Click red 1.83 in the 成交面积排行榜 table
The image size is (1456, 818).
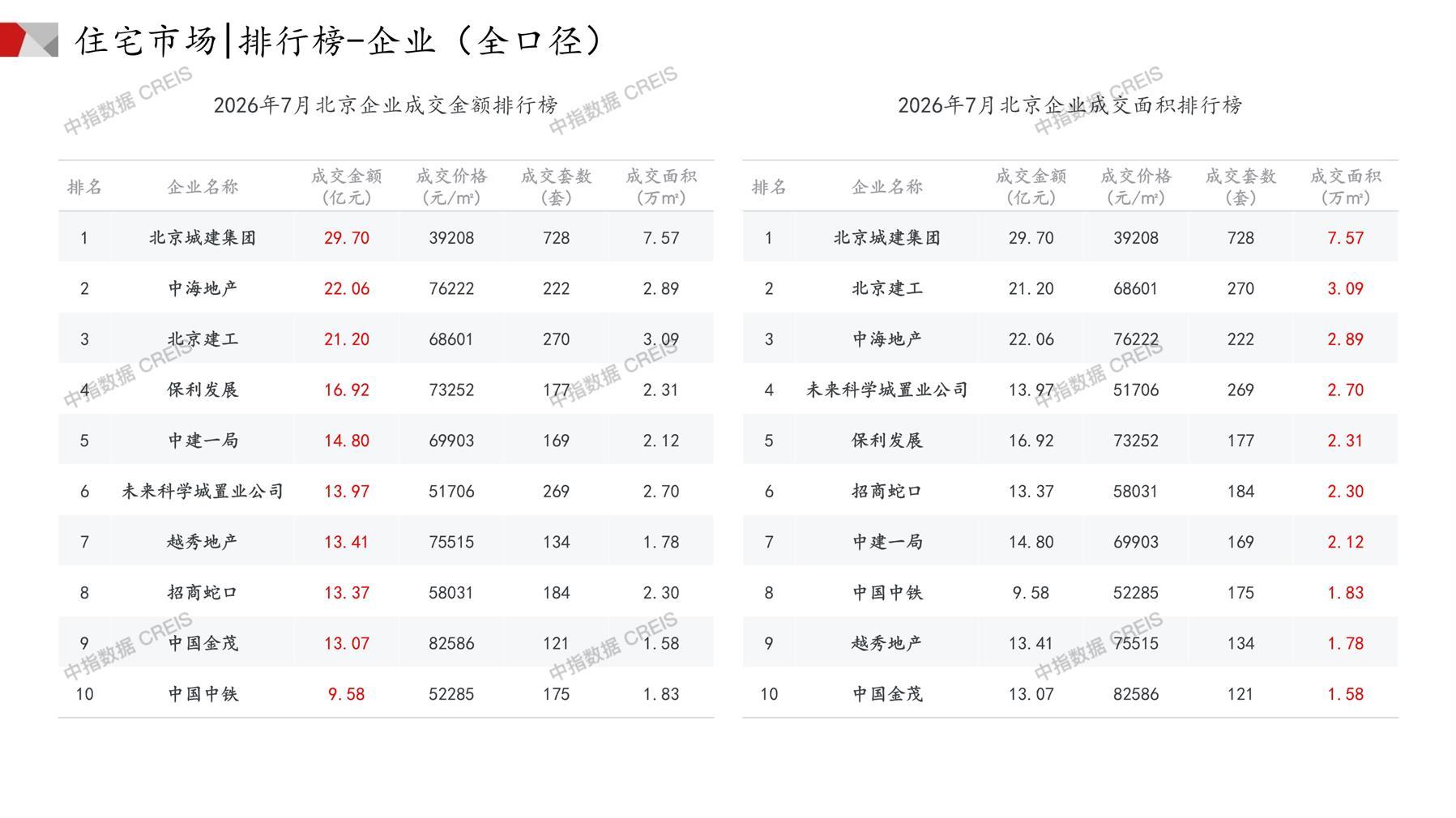[1346, 592]
